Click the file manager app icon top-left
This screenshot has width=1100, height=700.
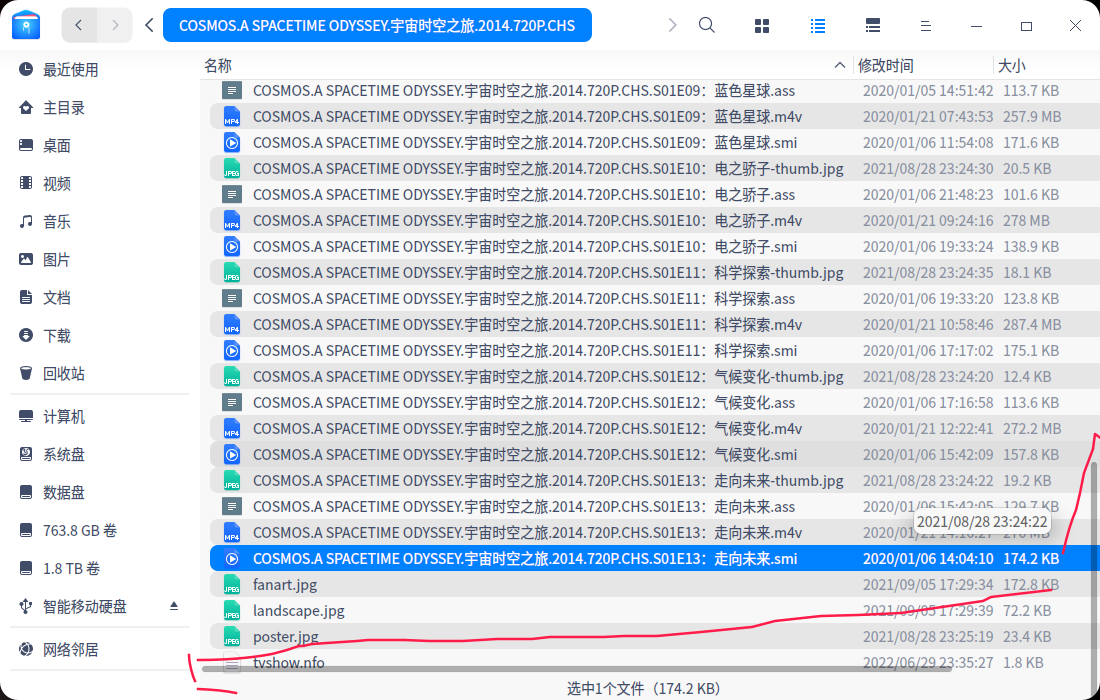[26, 25]
